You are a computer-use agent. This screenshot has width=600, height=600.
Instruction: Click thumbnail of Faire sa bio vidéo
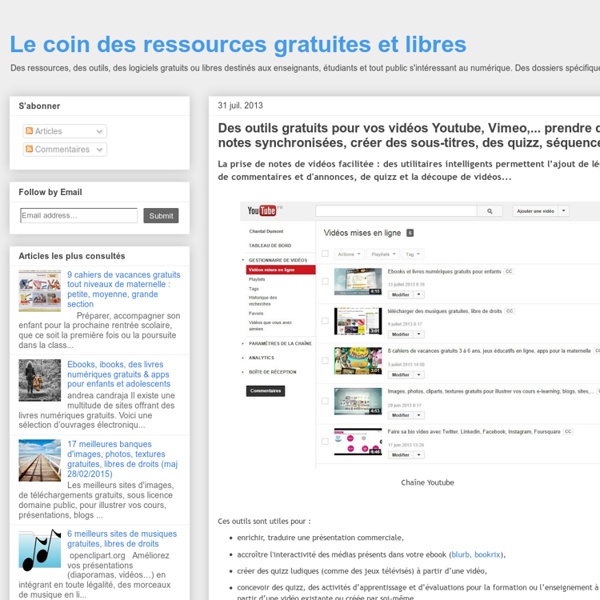click(358, 441)
